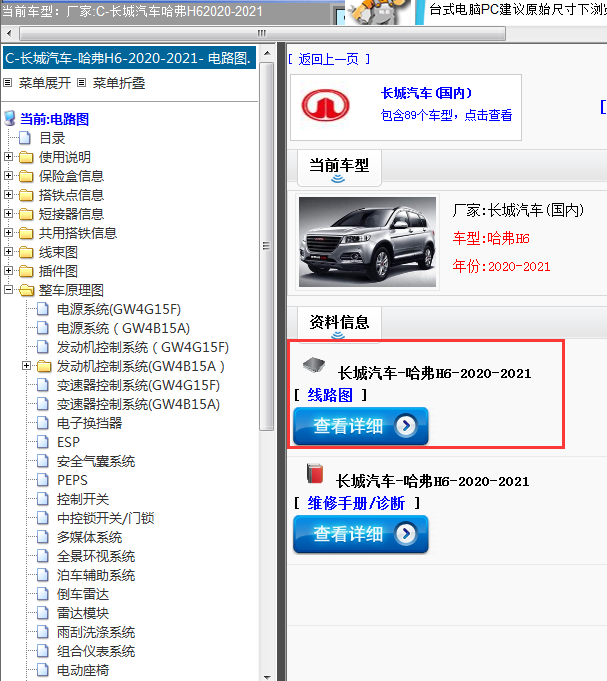This screenshot has height=681, width=607.
Task: Expand the 搭铁点信息 tree node
Action: [8, 195]
